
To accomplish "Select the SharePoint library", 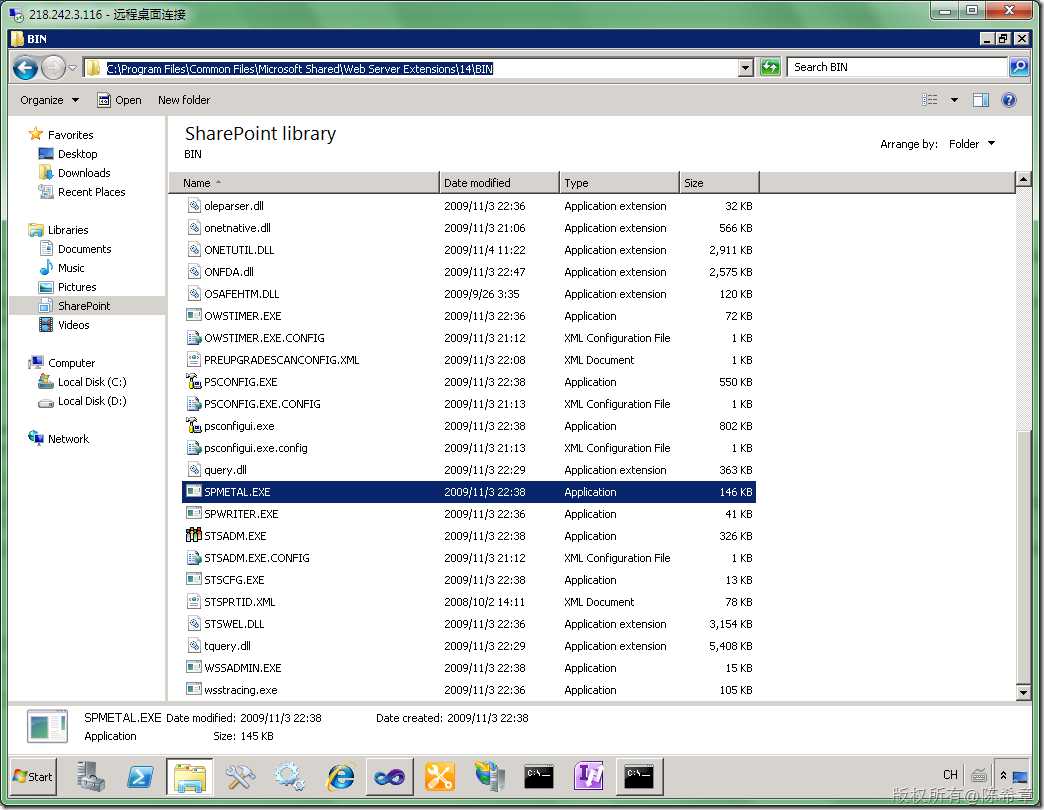I will [84, 306].
